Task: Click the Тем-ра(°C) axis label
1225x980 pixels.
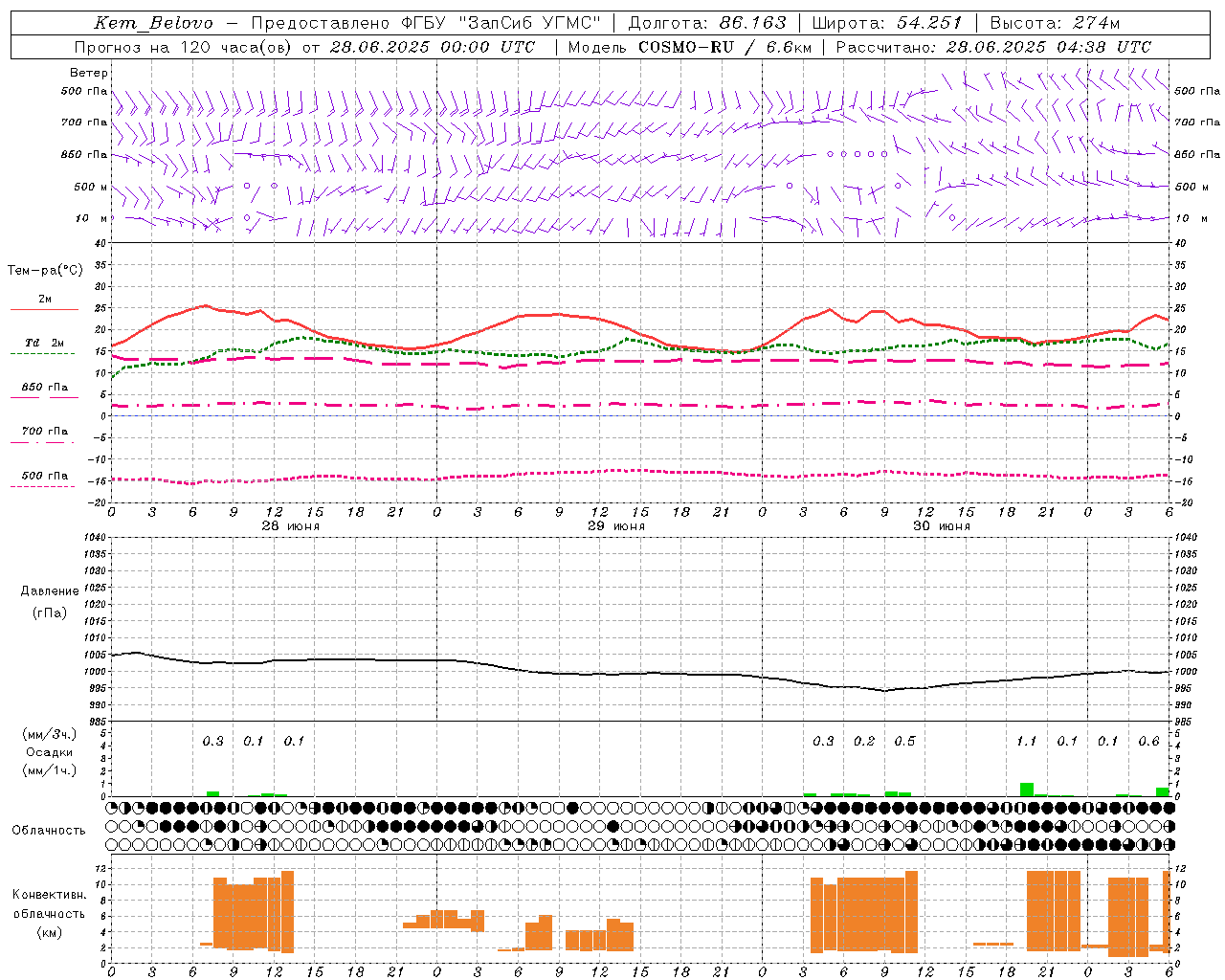Action: pos(45,271)
